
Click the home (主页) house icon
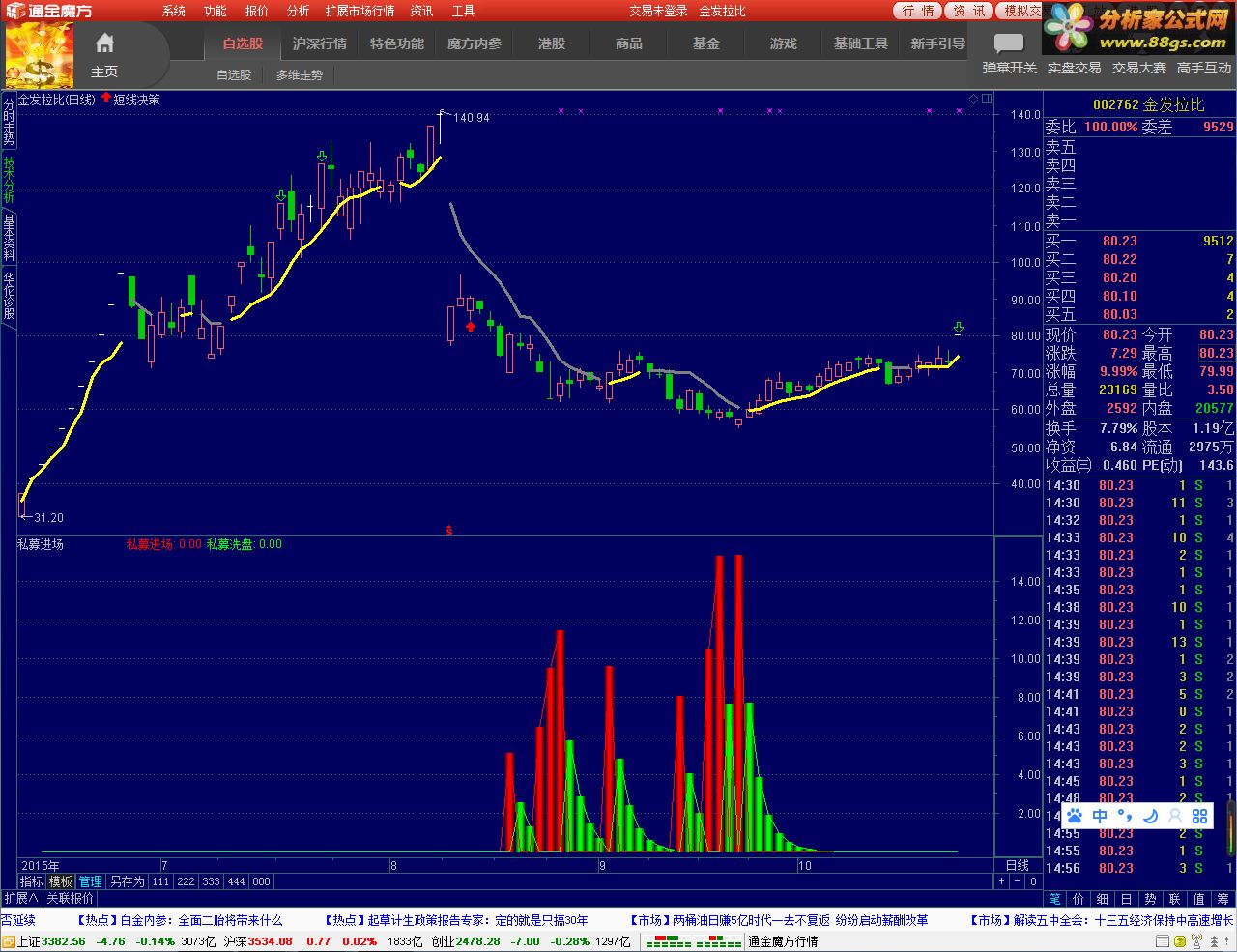[104, 43]
